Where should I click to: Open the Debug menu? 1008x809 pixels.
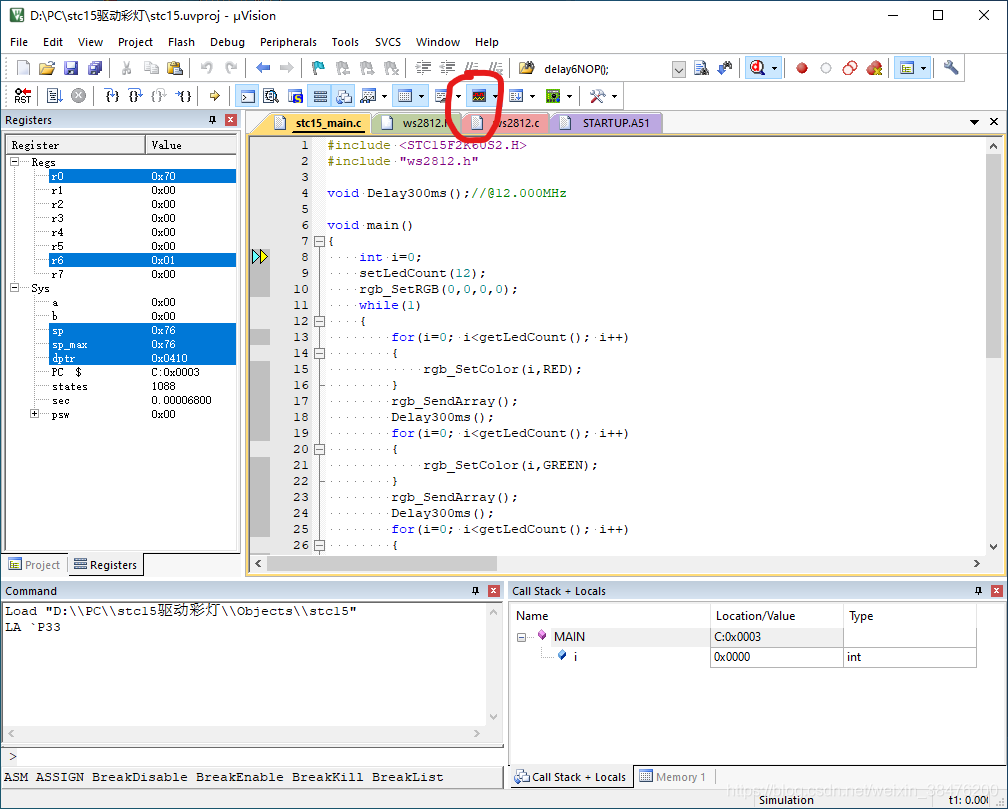click(x=228, y=42)
